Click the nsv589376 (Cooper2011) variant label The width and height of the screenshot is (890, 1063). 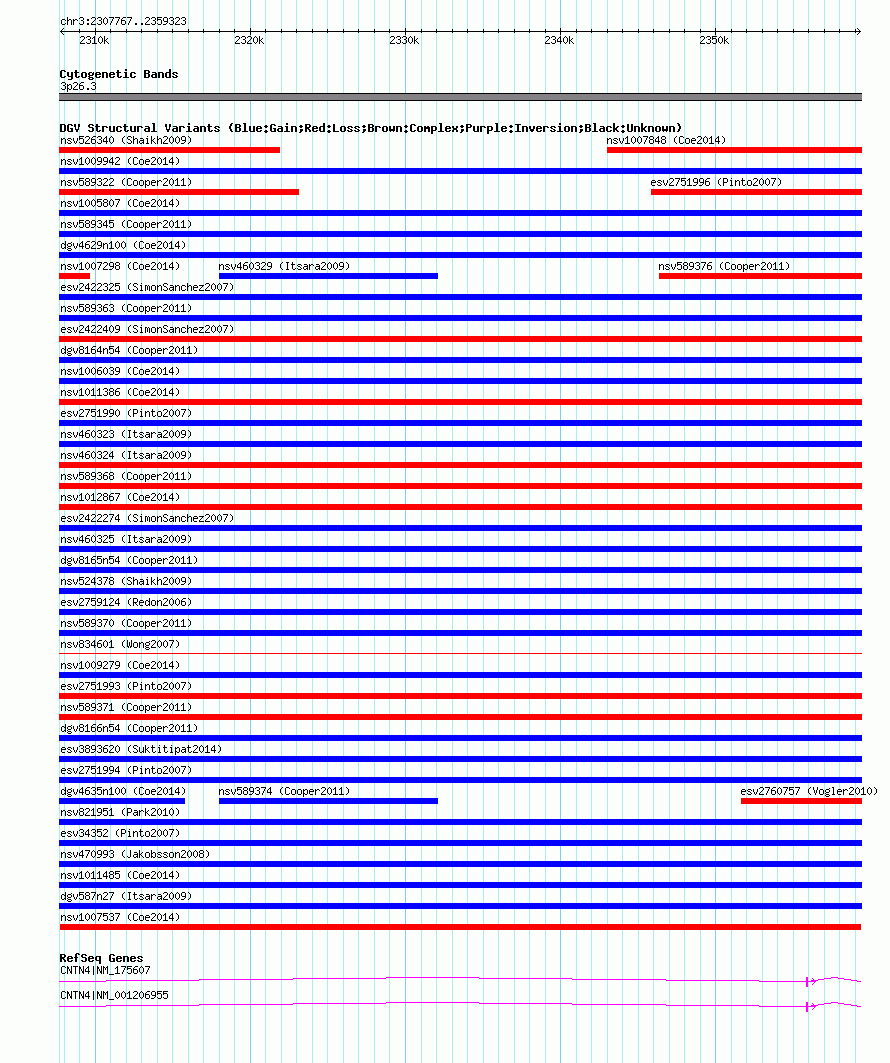coord(724,266)
